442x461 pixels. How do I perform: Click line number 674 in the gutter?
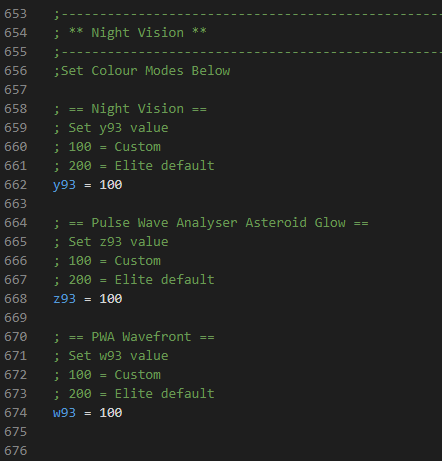pyautogui.click(x=16, y=413)
